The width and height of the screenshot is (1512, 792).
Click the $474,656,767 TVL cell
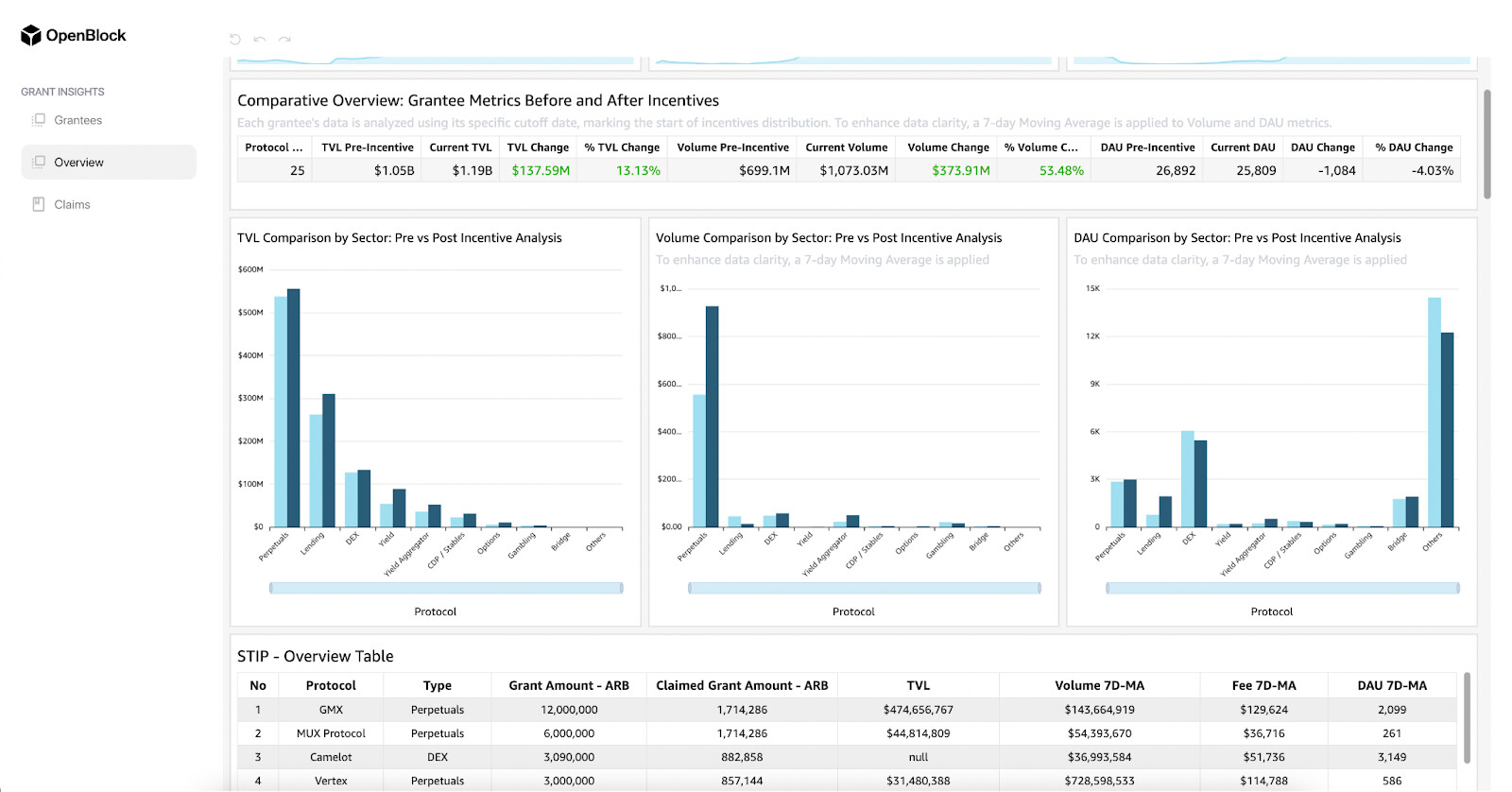pos(919,710)
